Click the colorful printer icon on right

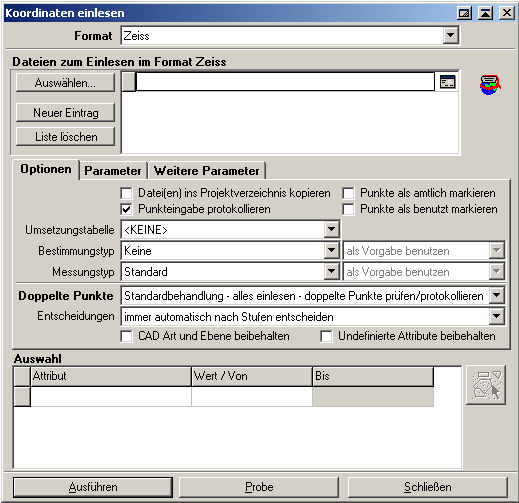coord(490,85)
